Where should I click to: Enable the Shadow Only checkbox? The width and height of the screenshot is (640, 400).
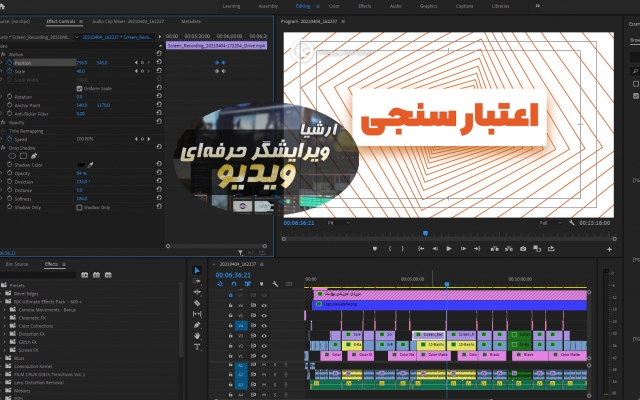click(79, 207)
